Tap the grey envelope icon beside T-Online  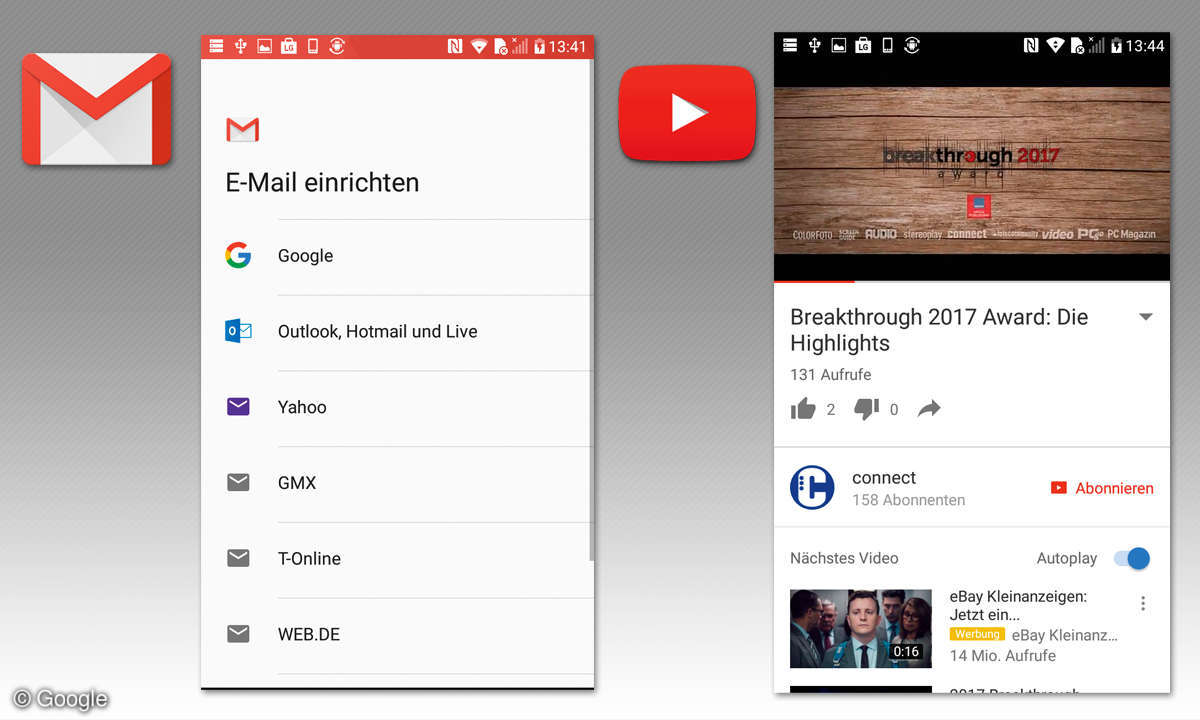click(238, 558)
